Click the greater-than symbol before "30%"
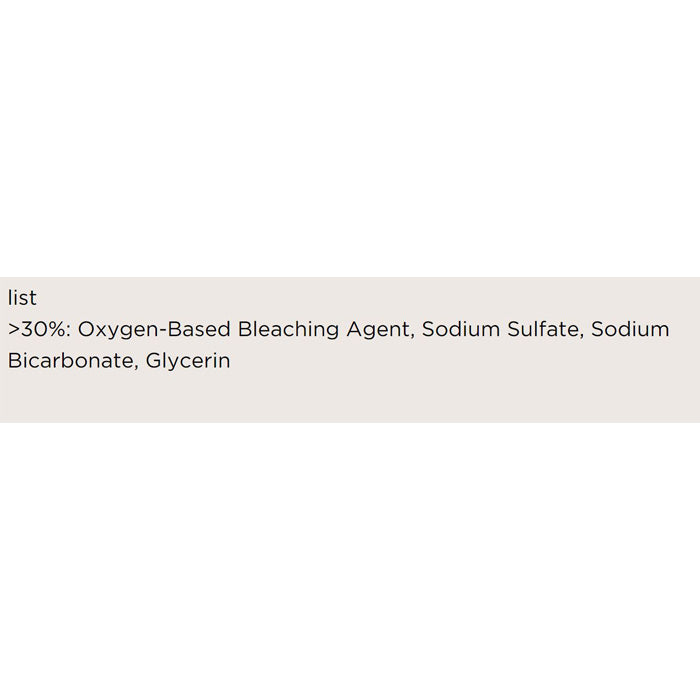The height and width of the screenshot is (700, 700). (13, 331)
